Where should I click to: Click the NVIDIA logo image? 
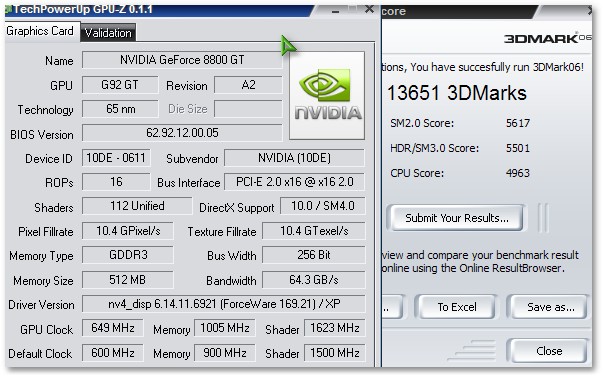pos(327,95)
